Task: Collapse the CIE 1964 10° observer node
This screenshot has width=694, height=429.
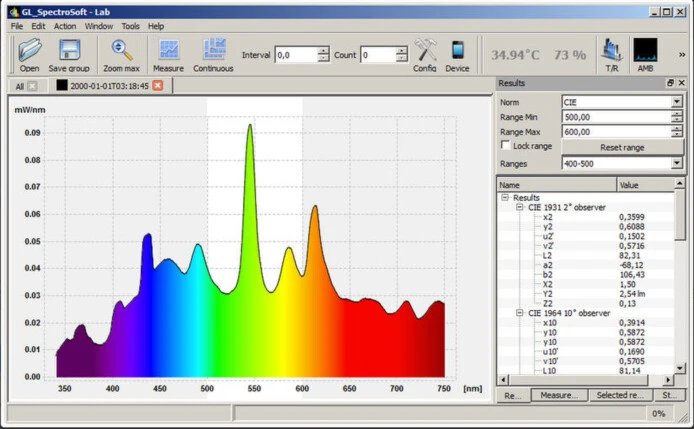Action: [519, 313]
